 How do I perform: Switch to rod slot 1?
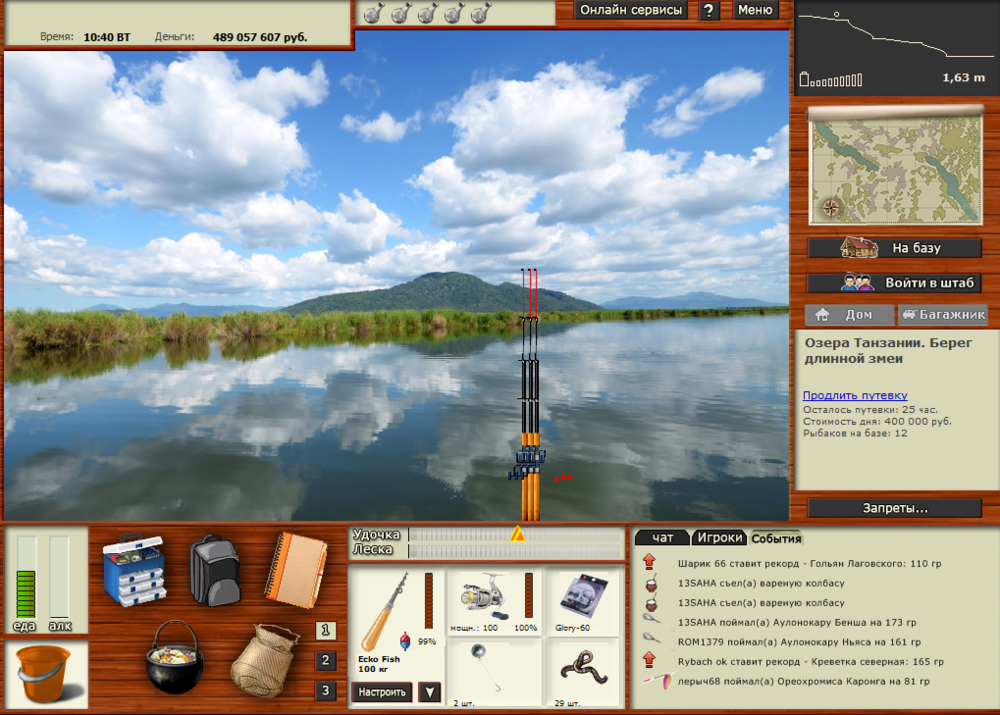tap(325, 631)
